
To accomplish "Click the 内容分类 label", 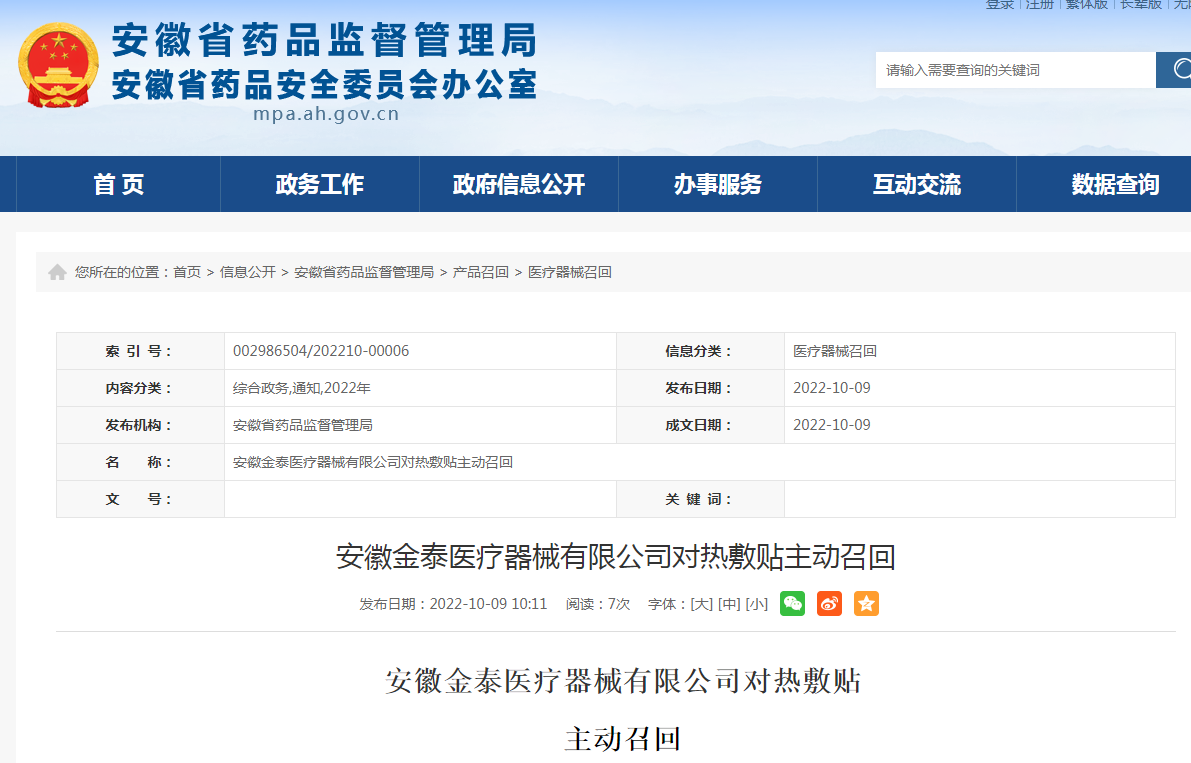I will [x=140, y=388].
